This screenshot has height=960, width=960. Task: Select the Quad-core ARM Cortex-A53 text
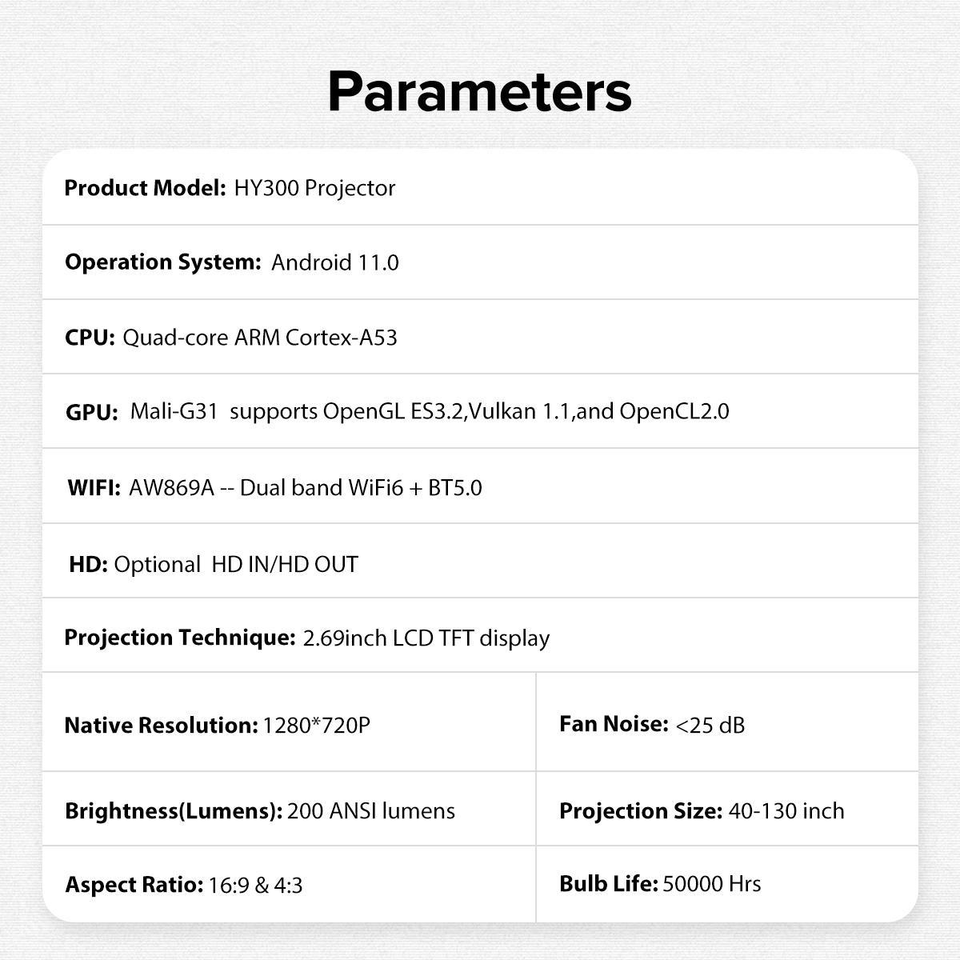tap(260, 337)
